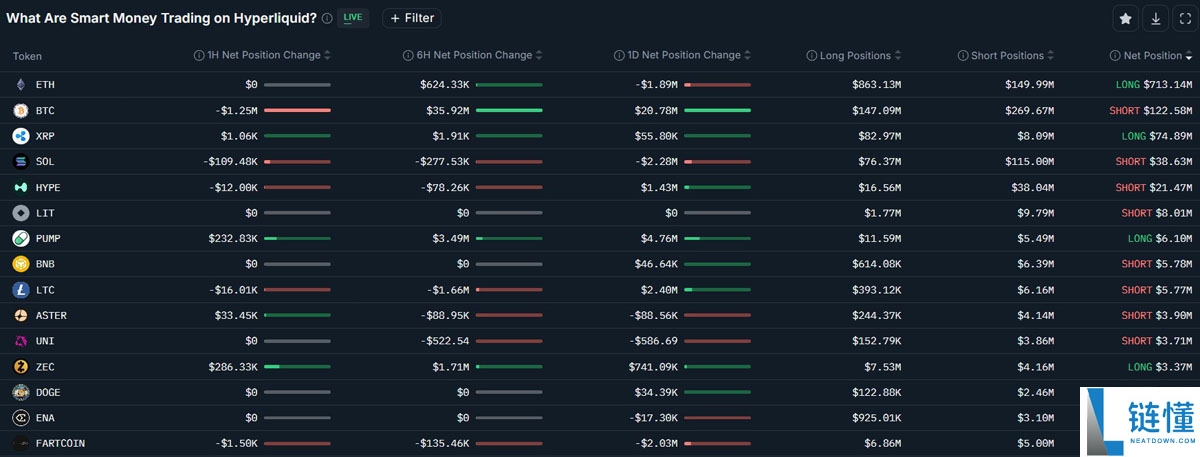Click the ZEC token icon

click(20, 367)
